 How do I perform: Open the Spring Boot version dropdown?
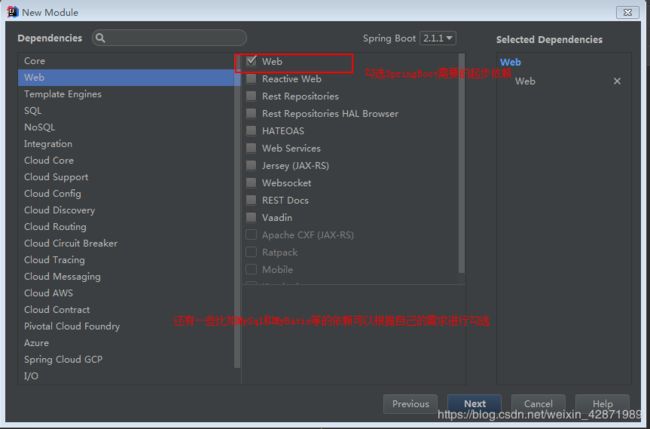[438, 38]
